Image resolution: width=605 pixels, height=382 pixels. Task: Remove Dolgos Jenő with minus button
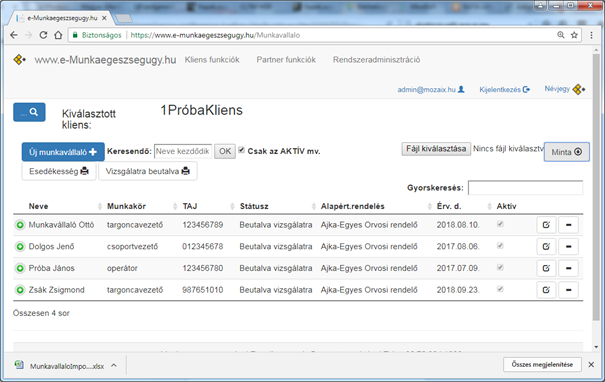[x=568, y=247]
